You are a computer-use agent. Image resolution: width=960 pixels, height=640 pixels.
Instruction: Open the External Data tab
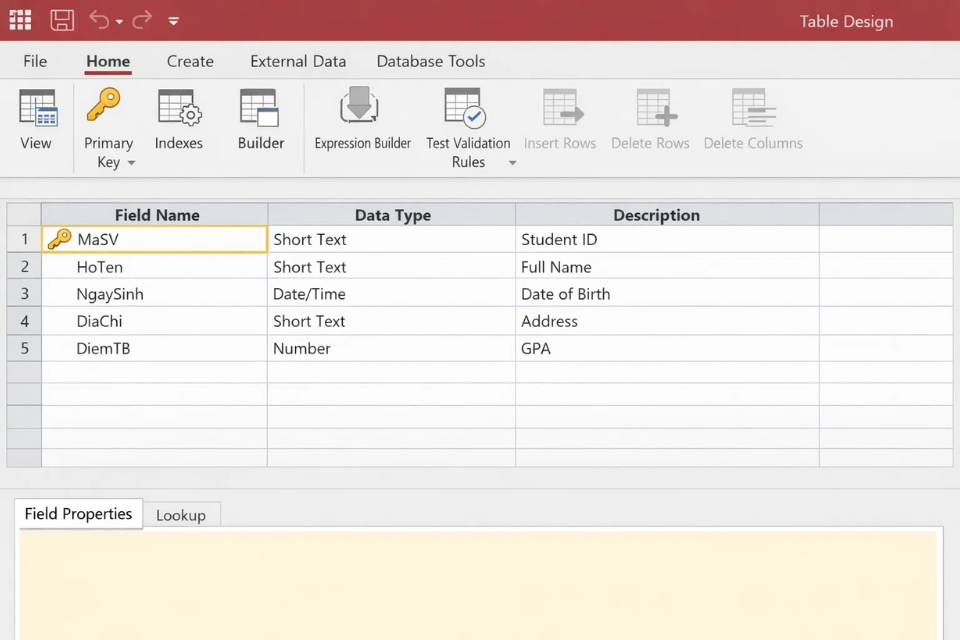298,61
